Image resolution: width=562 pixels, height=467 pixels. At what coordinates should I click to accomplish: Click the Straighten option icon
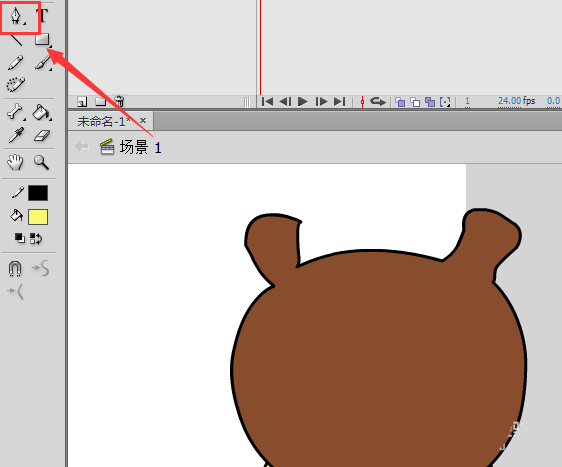point(15,291)
